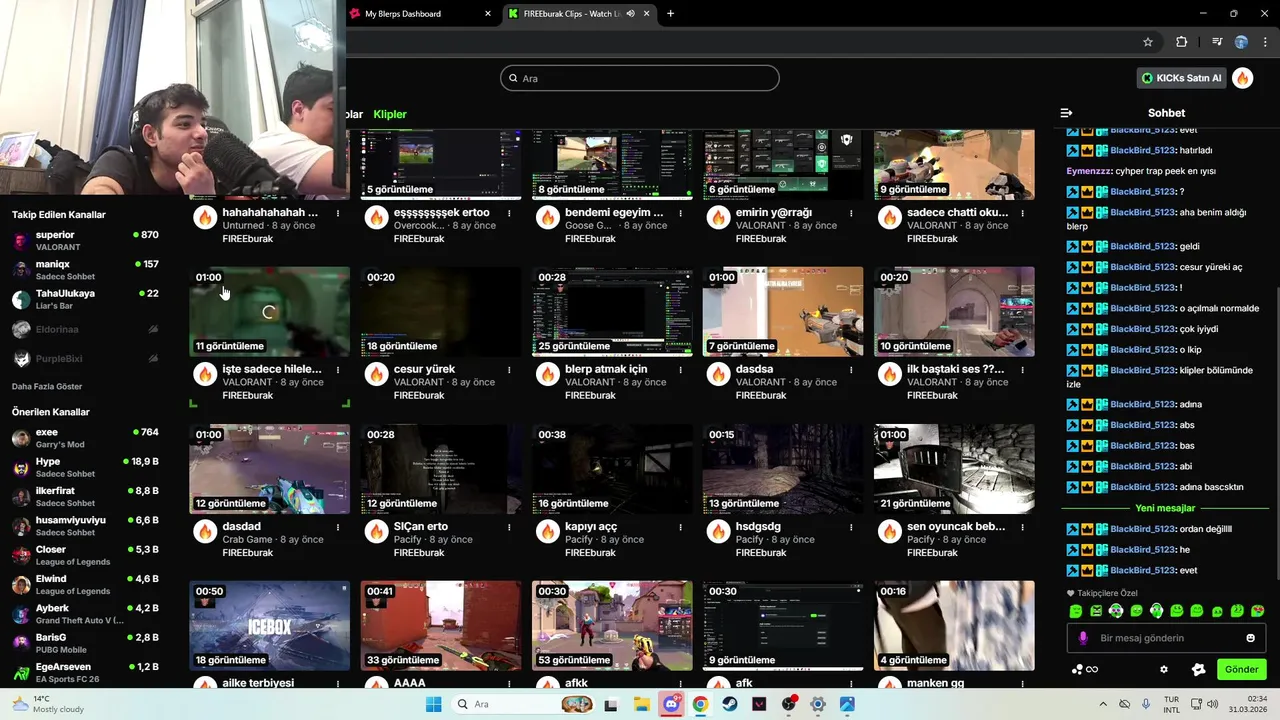Open the TahaUlukaya followed channel
Viewport: 1280px width, 720px height.
point(85,299)
